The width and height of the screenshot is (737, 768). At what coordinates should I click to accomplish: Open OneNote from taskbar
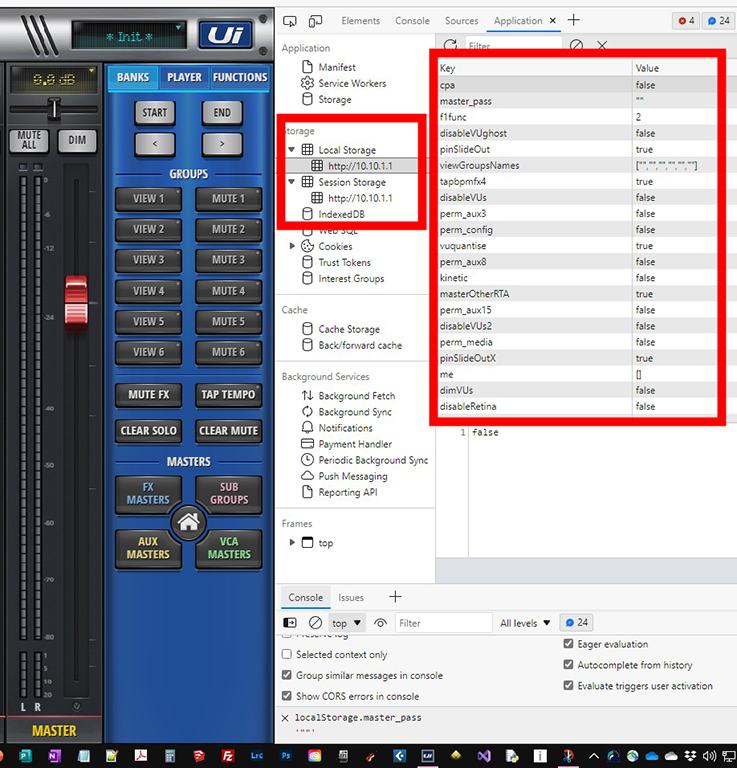click(54, 756)
